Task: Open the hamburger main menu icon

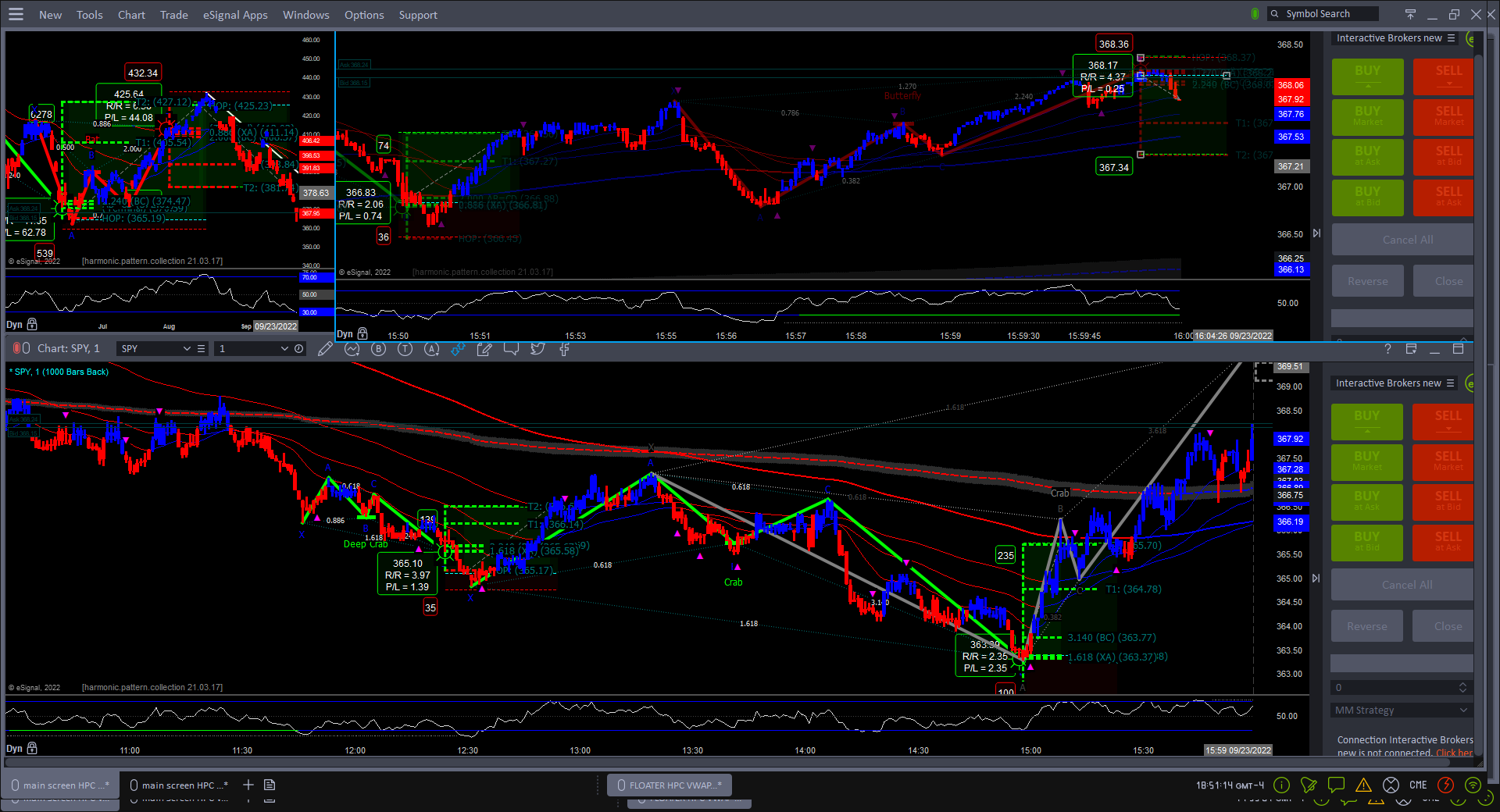Action: [16, 14]
